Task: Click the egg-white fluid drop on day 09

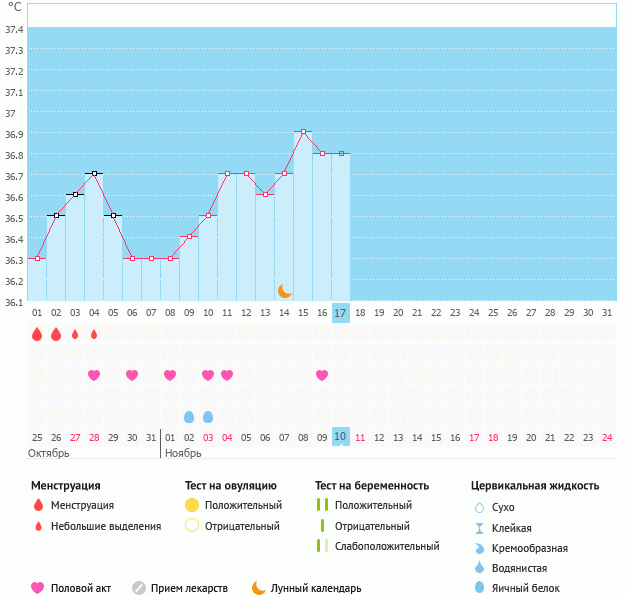Action: (189, 416)
